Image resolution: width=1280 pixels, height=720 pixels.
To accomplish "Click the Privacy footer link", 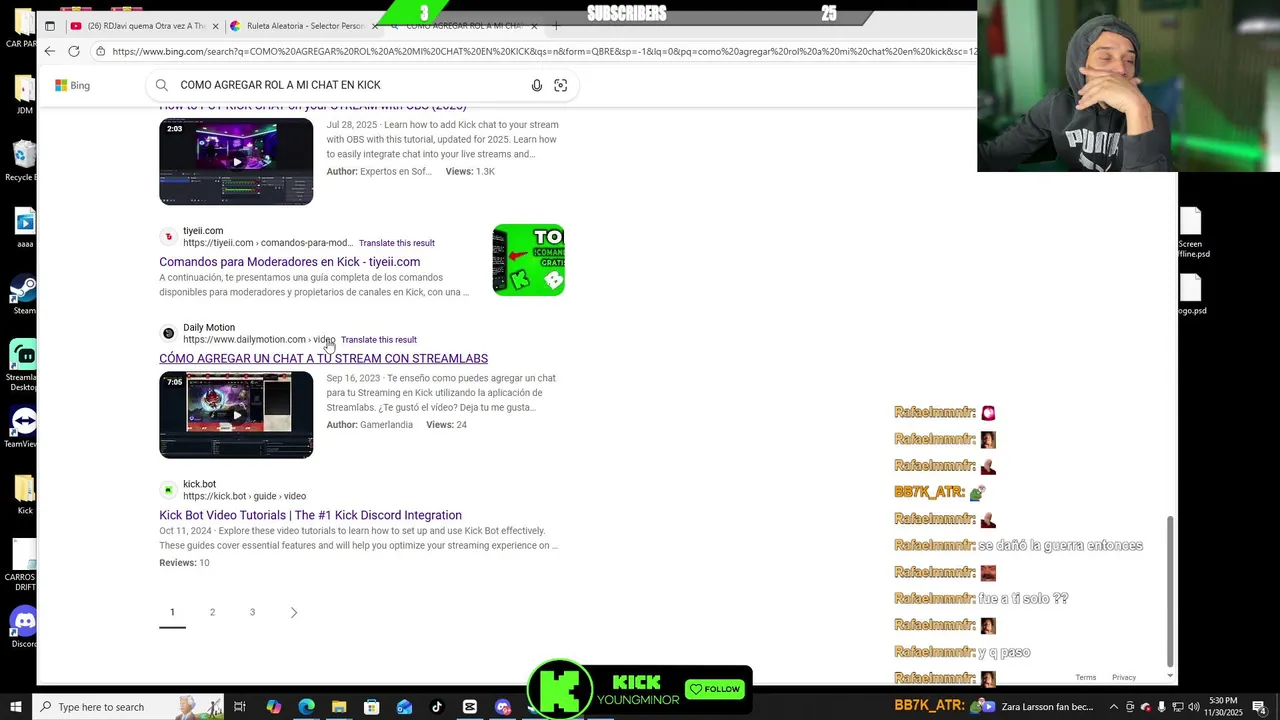I will [1124, 677].
